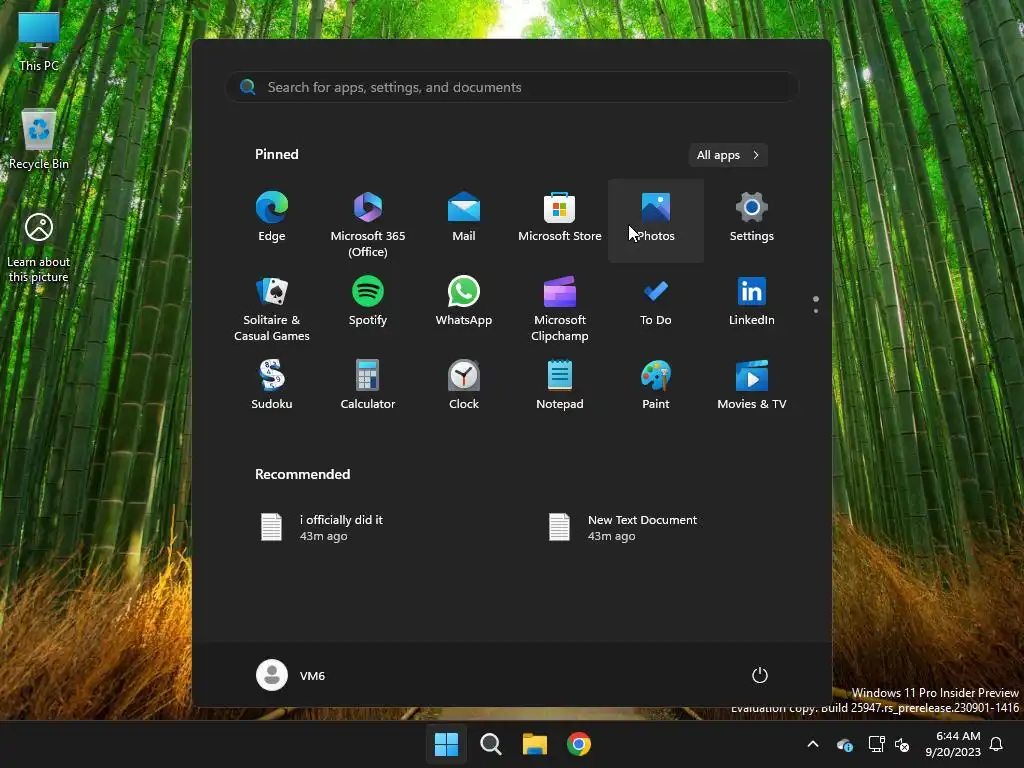The height and width of the screenshot is (768, 1024).
Task: Launch Google Chrome from taskbar
Action: [579, 744]
